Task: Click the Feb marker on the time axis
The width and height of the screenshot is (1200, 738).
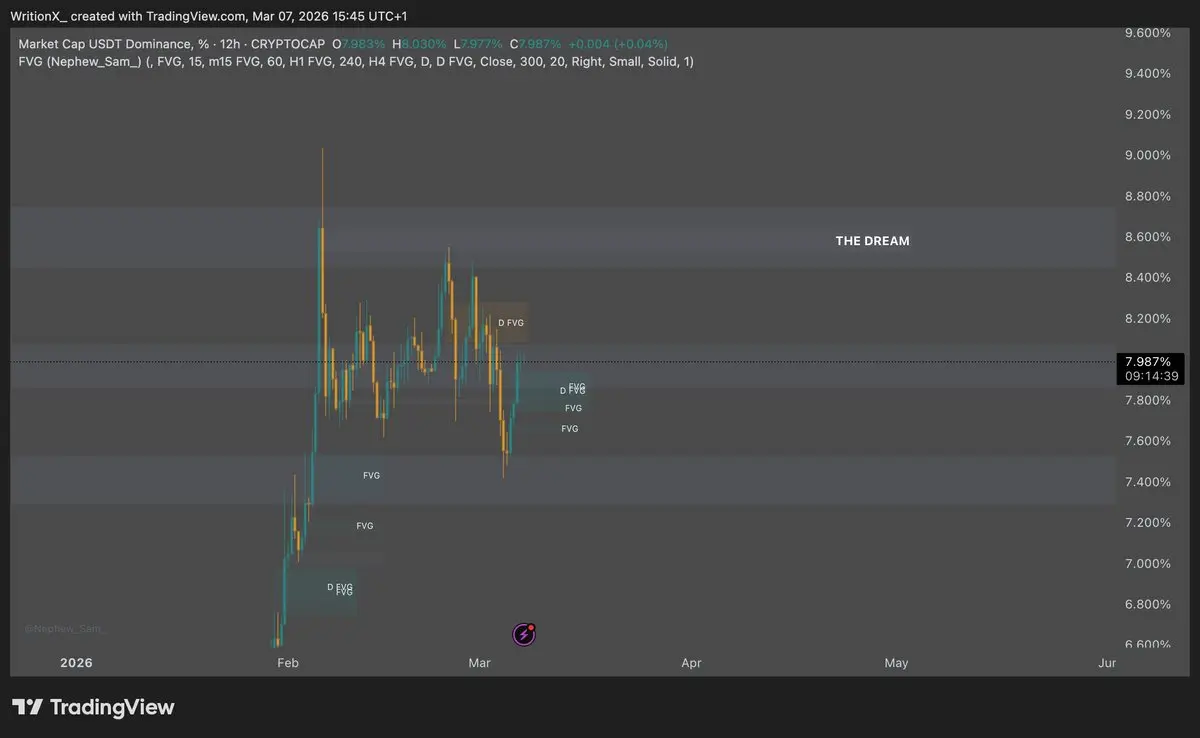Action: [287, 663]
